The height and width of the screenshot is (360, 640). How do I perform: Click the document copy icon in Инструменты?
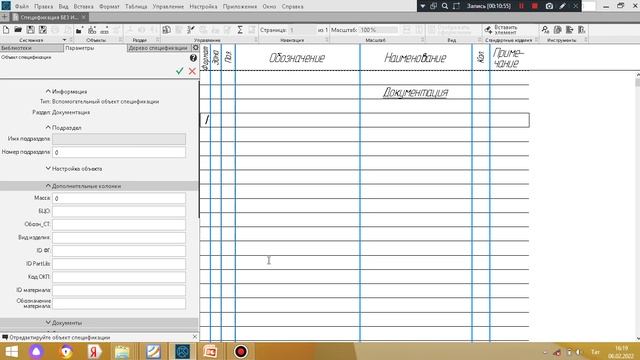click(558, 30)
